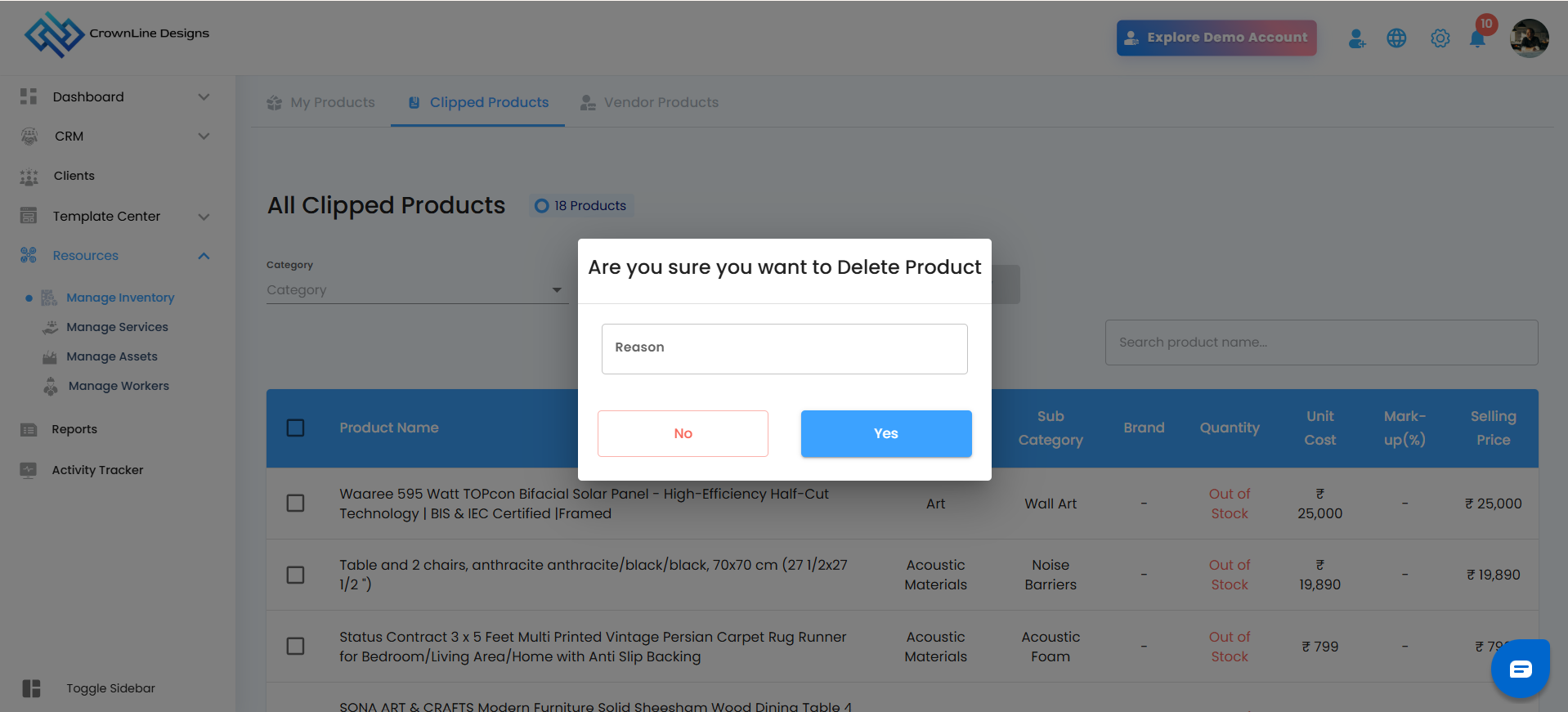
Task: Toggle the select-all products checkbox
Action: pyautogui.click(x=296, y=428)
